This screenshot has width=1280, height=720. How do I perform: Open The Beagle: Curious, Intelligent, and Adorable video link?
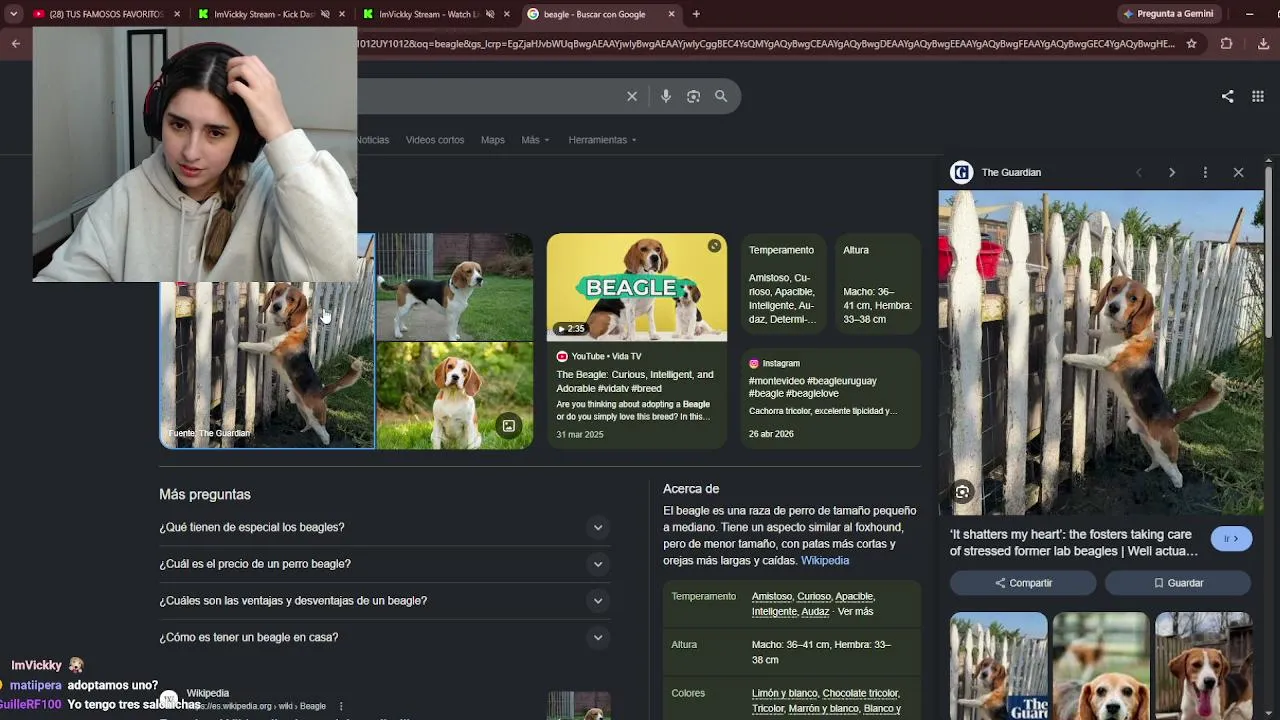(635, 381)
